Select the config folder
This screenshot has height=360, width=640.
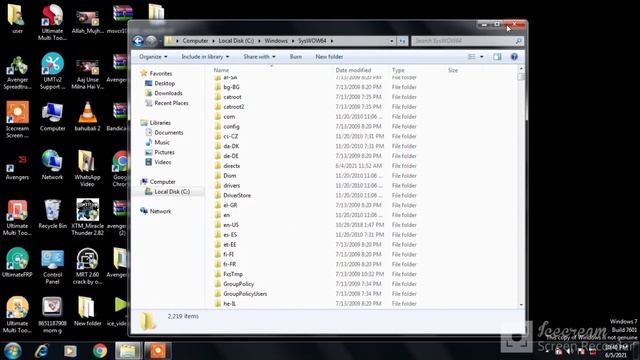(227, 127)
